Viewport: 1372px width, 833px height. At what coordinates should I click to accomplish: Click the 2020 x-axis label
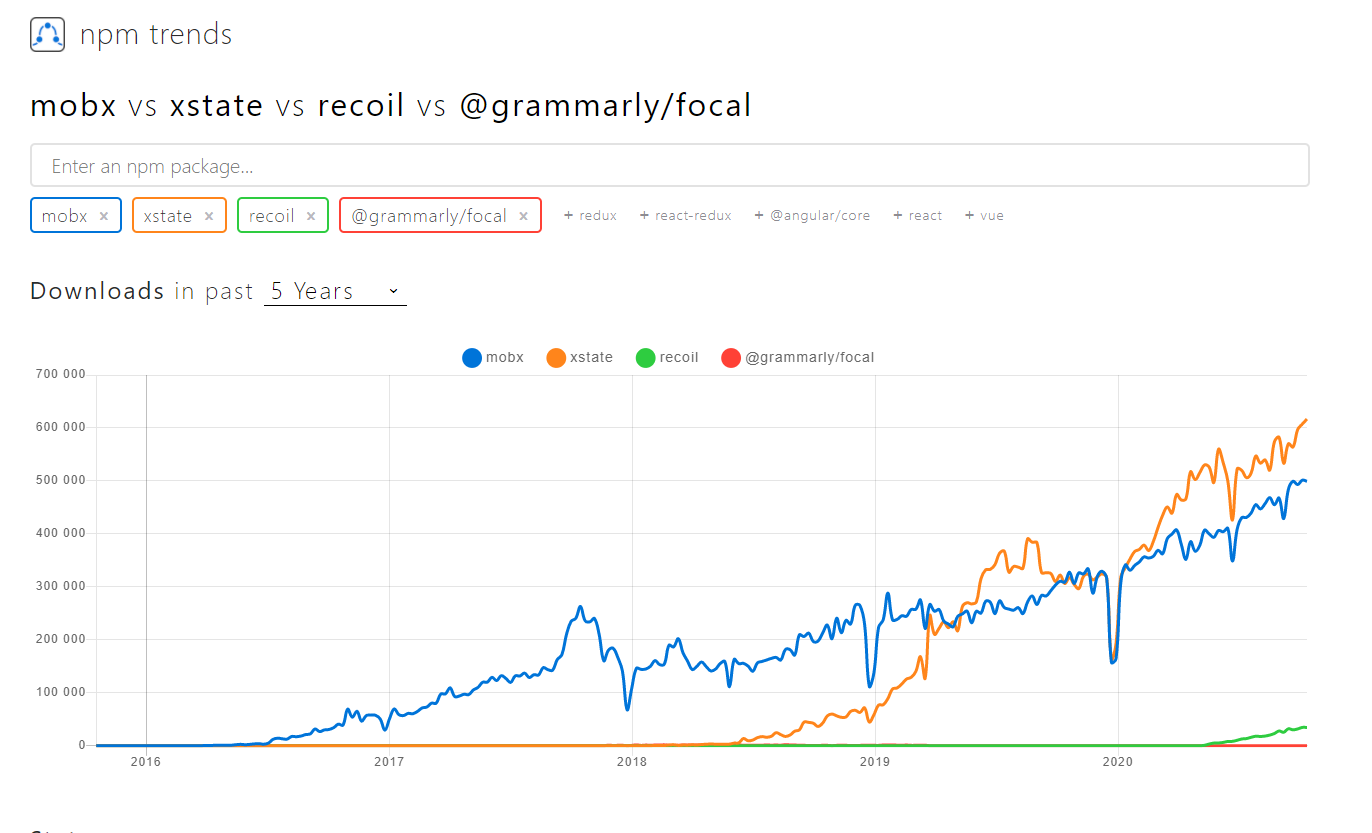pyautogui.click(x=1118, y=762)
